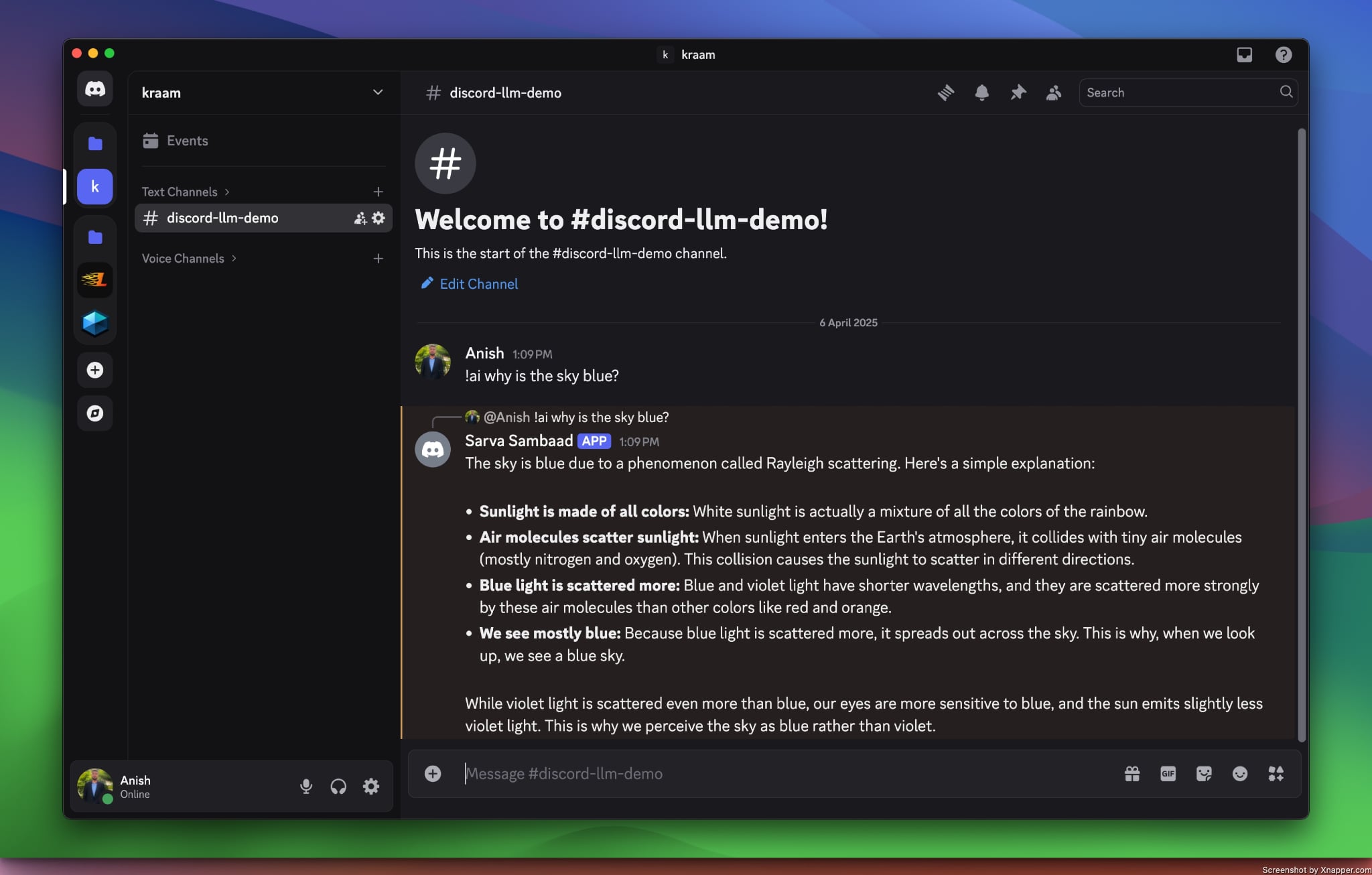Open the sticker picker
The width and height of the screenshot is (1372, 875).
tap(1203, 774)
